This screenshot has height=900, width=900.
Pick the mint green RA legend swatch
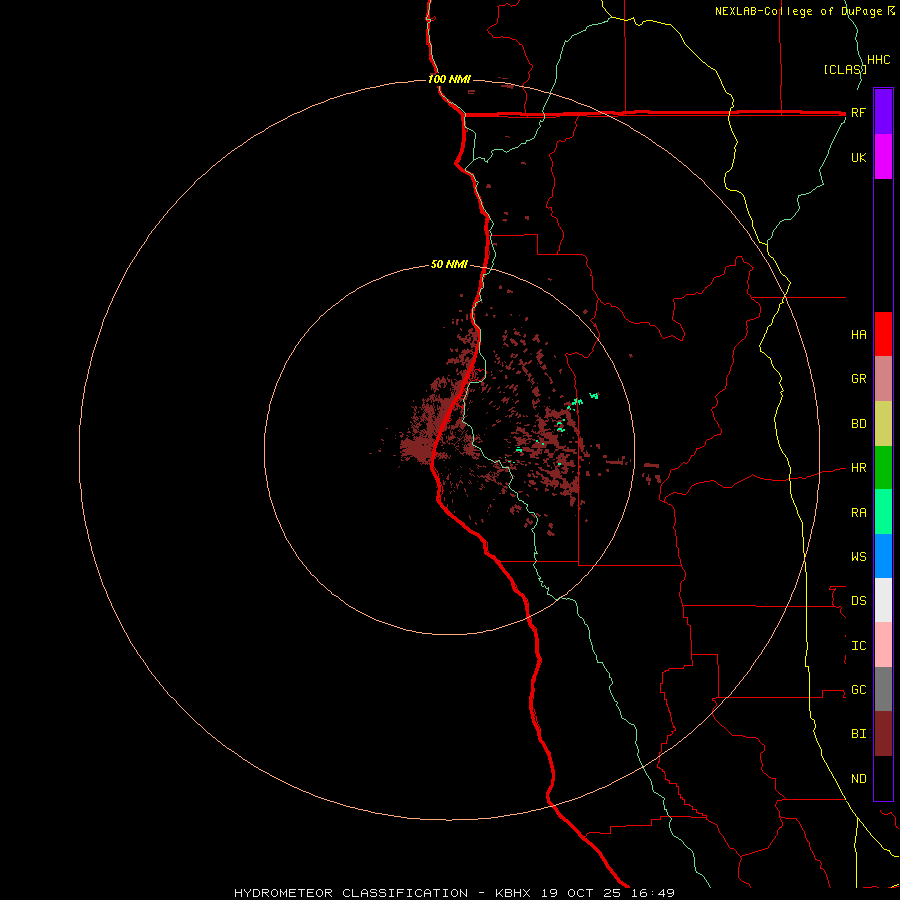[883, 512]
